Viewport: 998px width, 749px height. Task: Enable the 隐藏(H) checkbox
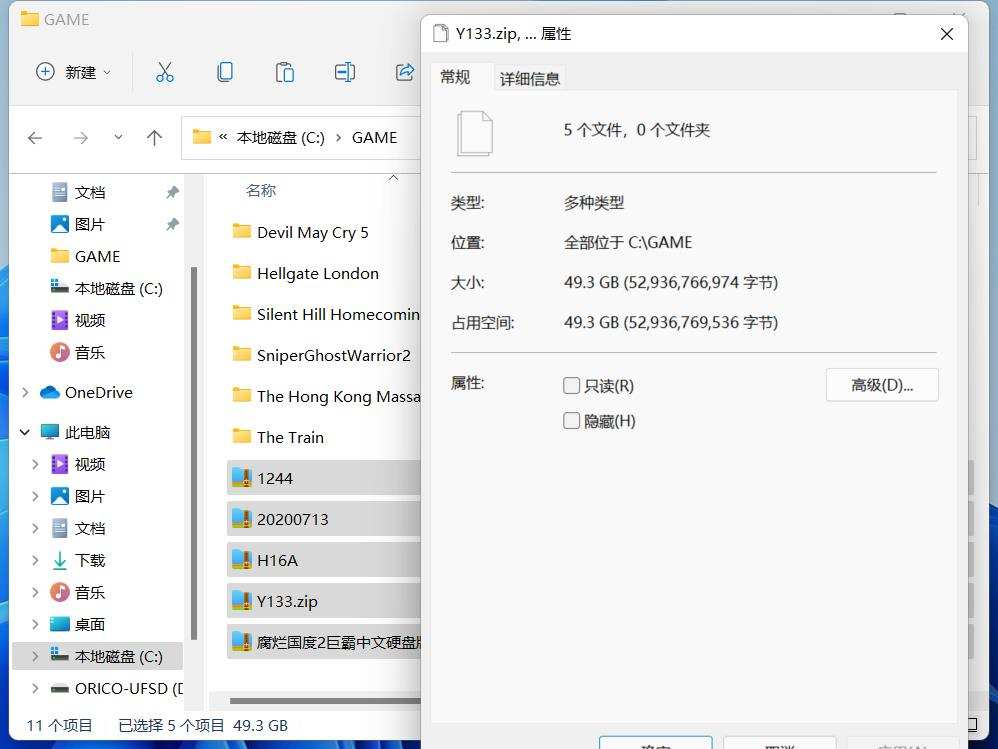571,420
